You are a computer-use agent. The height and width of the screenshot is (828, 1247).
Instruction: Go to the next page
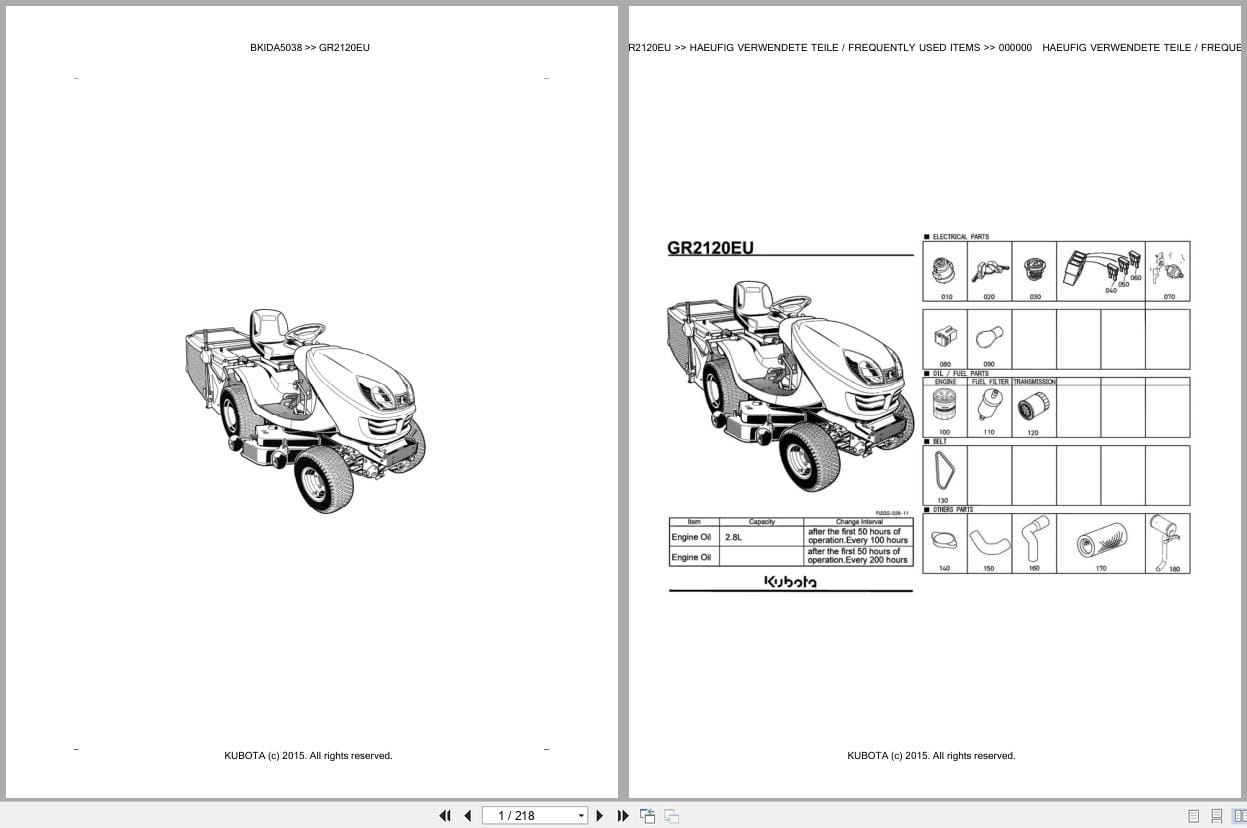[600, 816]
